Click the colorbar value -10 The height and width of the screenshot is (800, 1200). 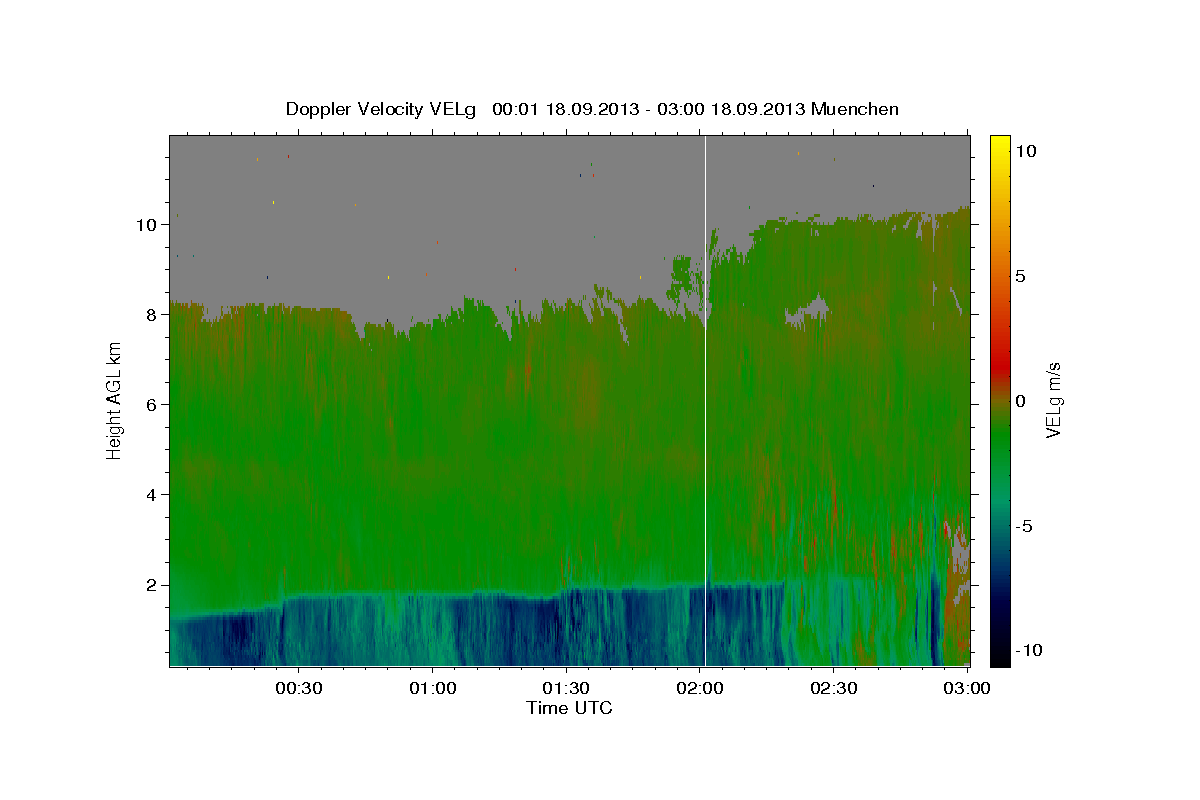[1029, 651]
